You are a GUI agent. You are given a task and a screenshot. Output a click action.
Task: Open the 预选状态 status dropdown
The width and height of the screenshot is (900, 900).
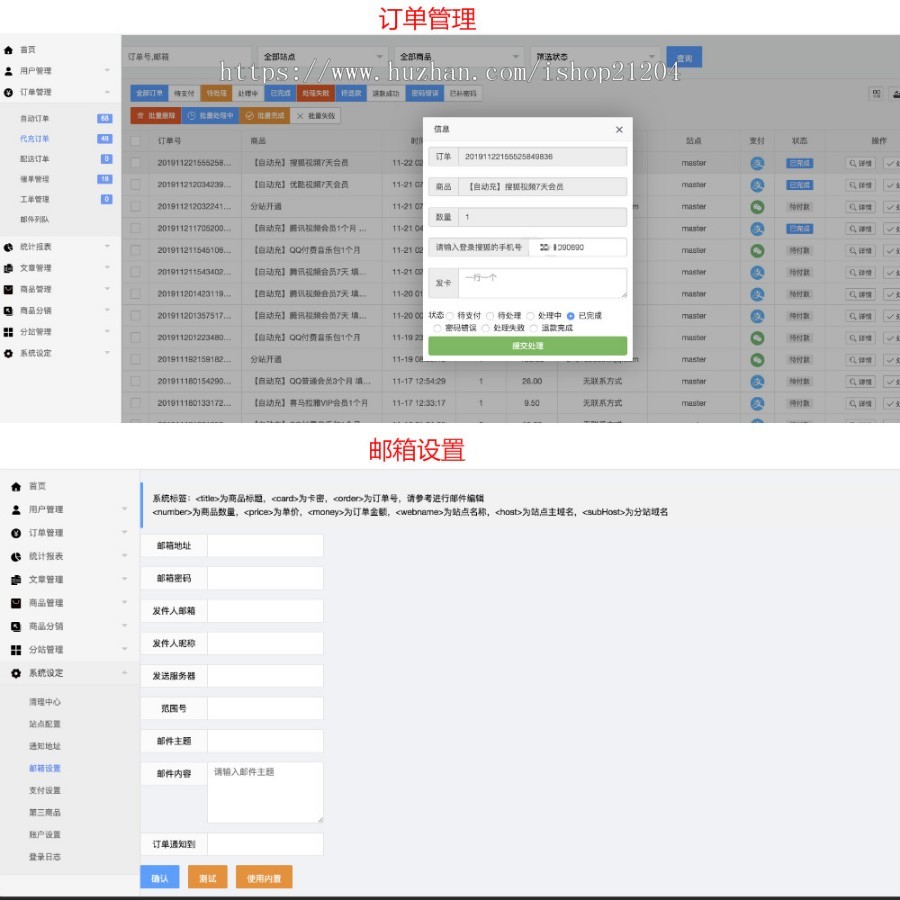[x=595, y=57]
